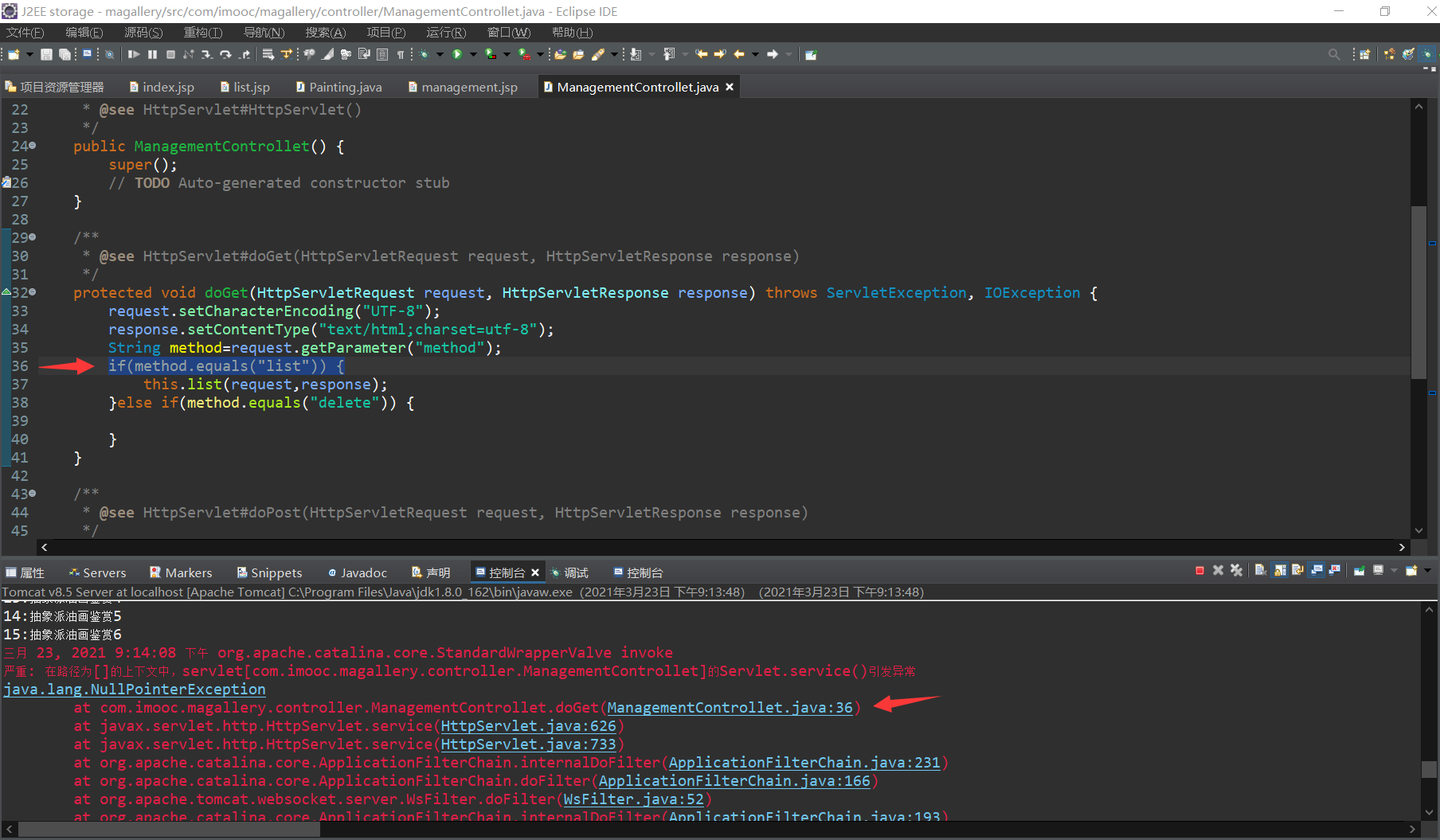
Task: Click the java.lang.NullPointerException link
Action: (x=134, y=690)
